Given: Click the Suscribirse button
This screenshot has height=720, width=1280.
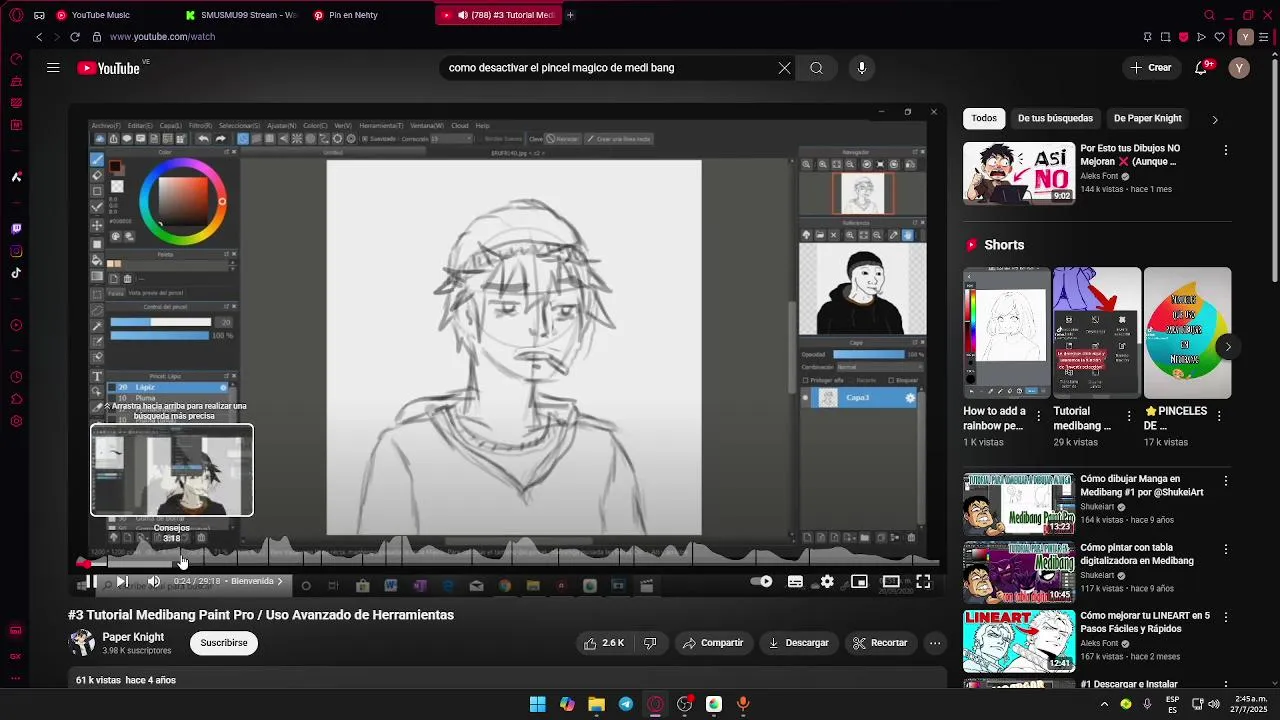Looking at the screenshot, I should (x=224, y=643).
